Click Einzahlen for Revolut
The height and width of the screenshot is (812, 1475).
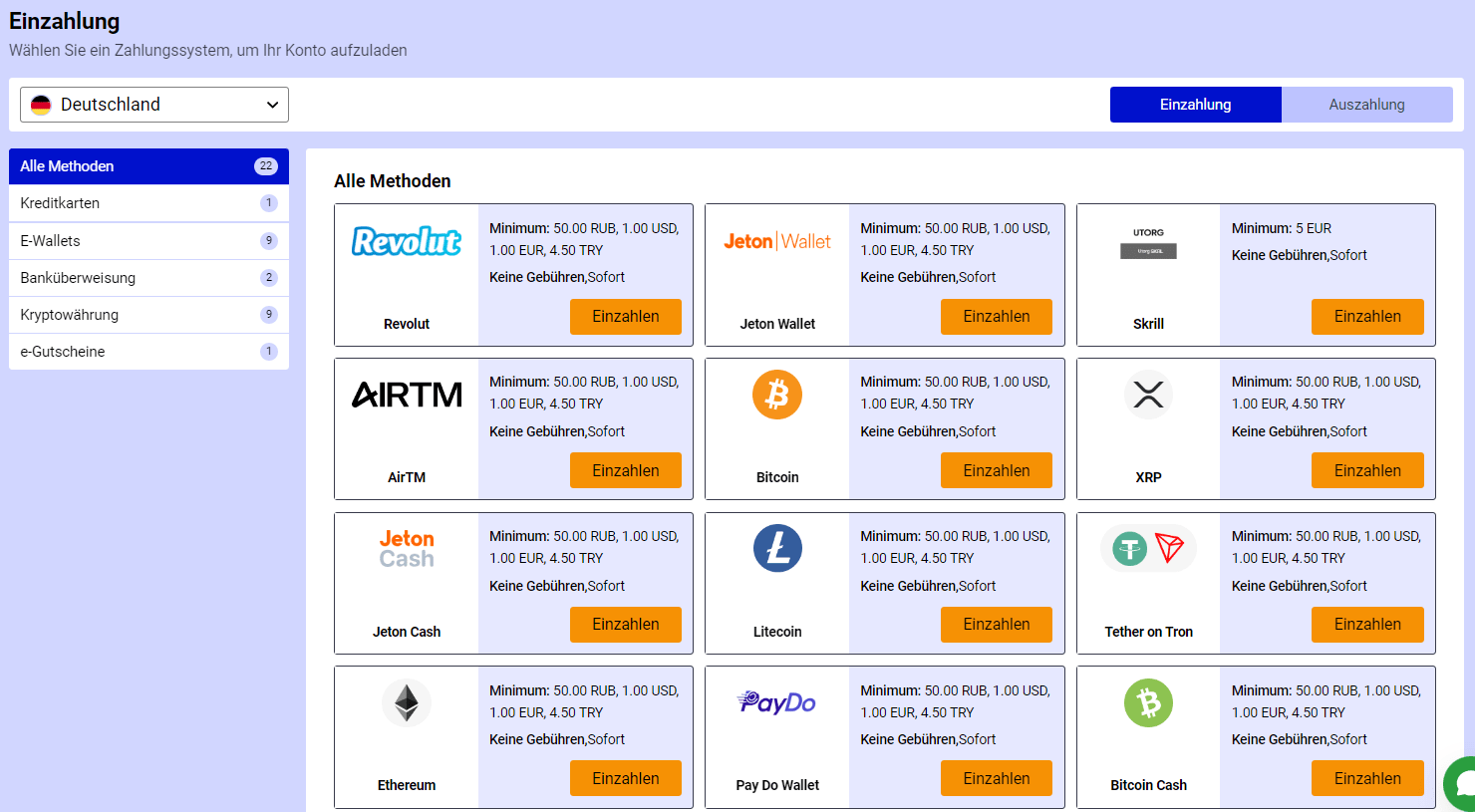626,317
